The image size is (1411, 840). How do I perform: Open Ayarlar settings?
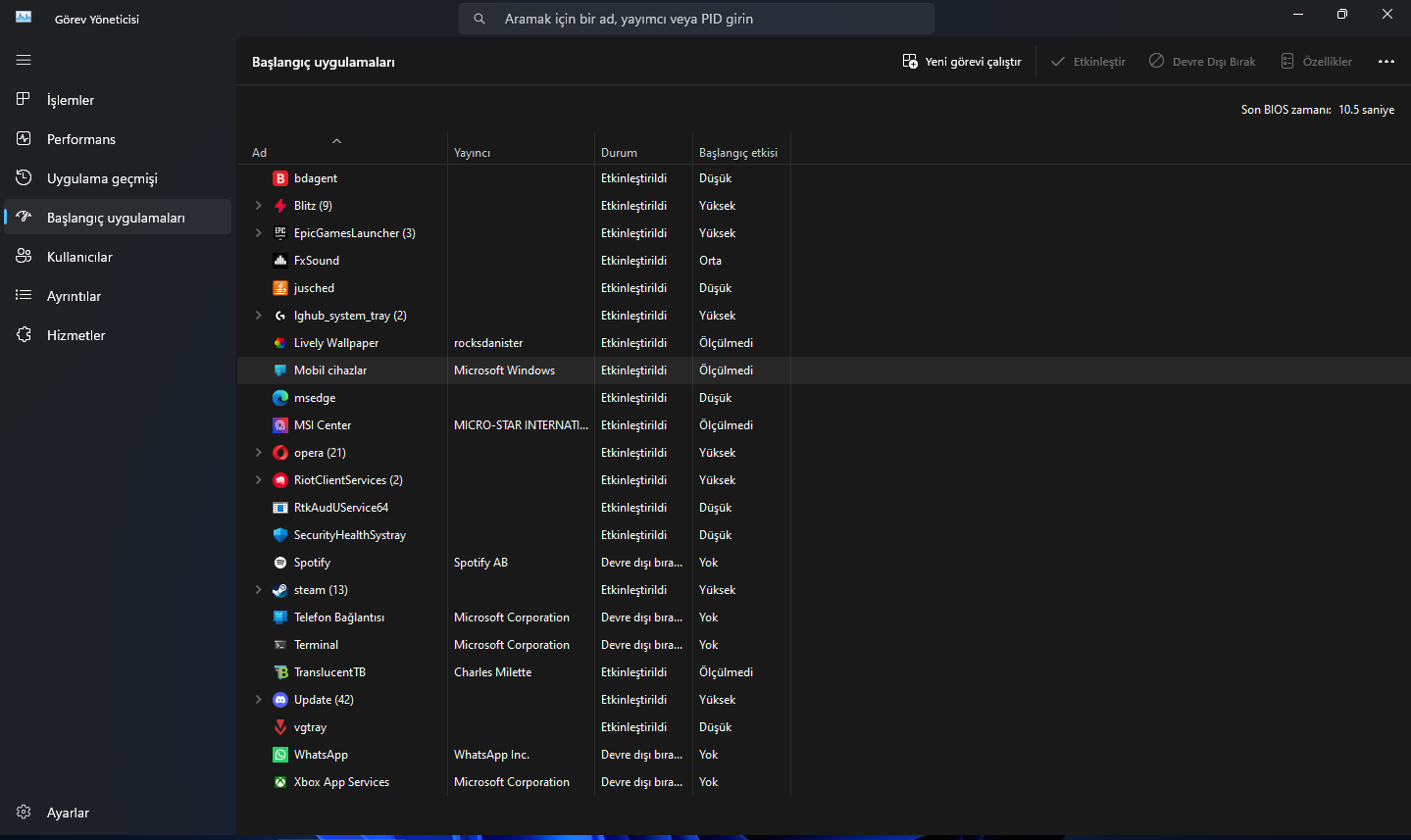(118, 813)
